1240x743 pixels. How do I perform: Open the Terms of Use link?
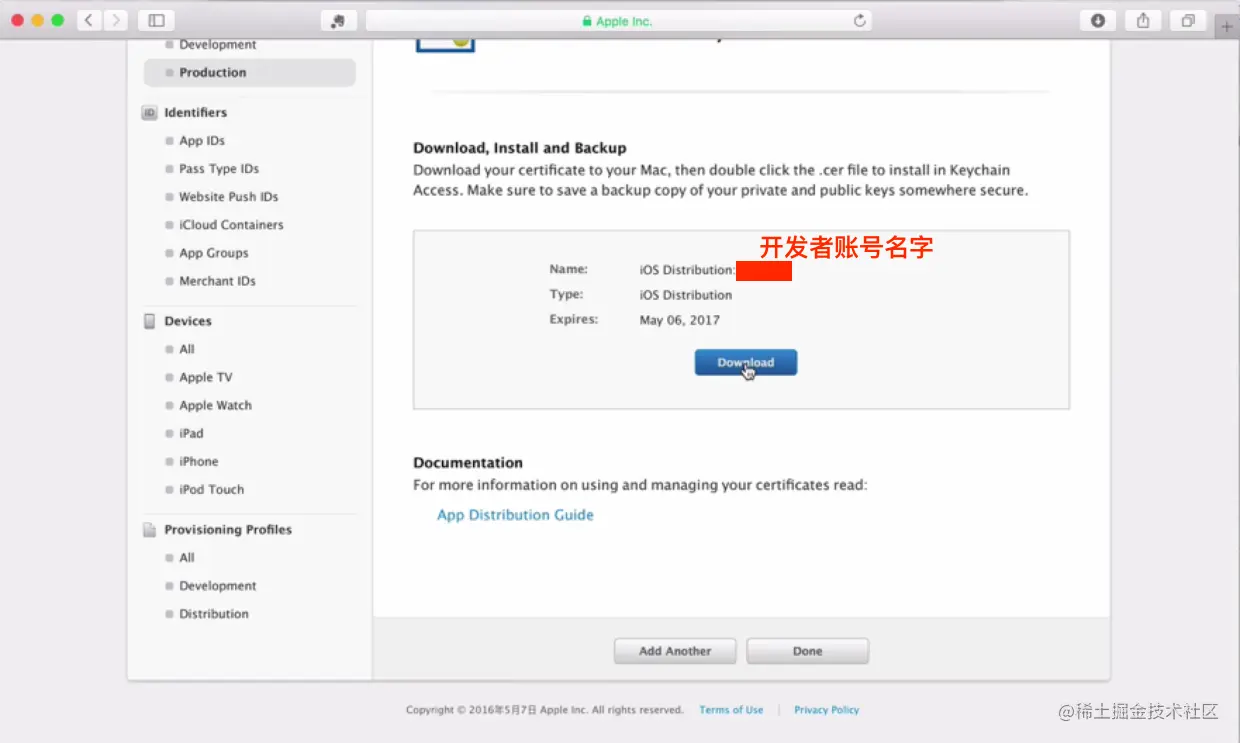coord(731,710)
